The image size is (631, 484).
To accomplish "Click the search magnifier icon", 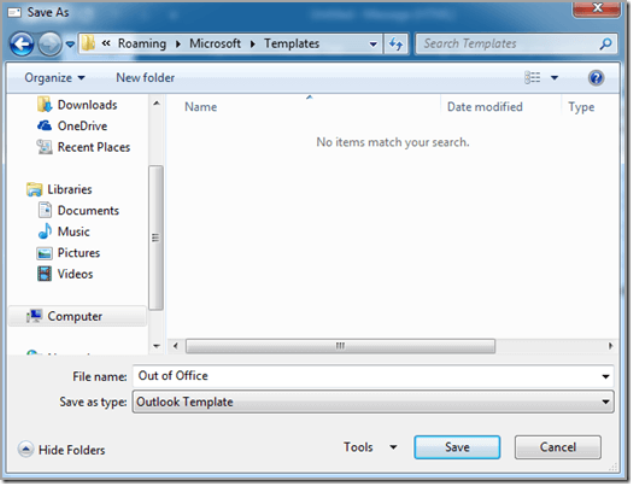I will pyautogui.click(x=605, y=44).
